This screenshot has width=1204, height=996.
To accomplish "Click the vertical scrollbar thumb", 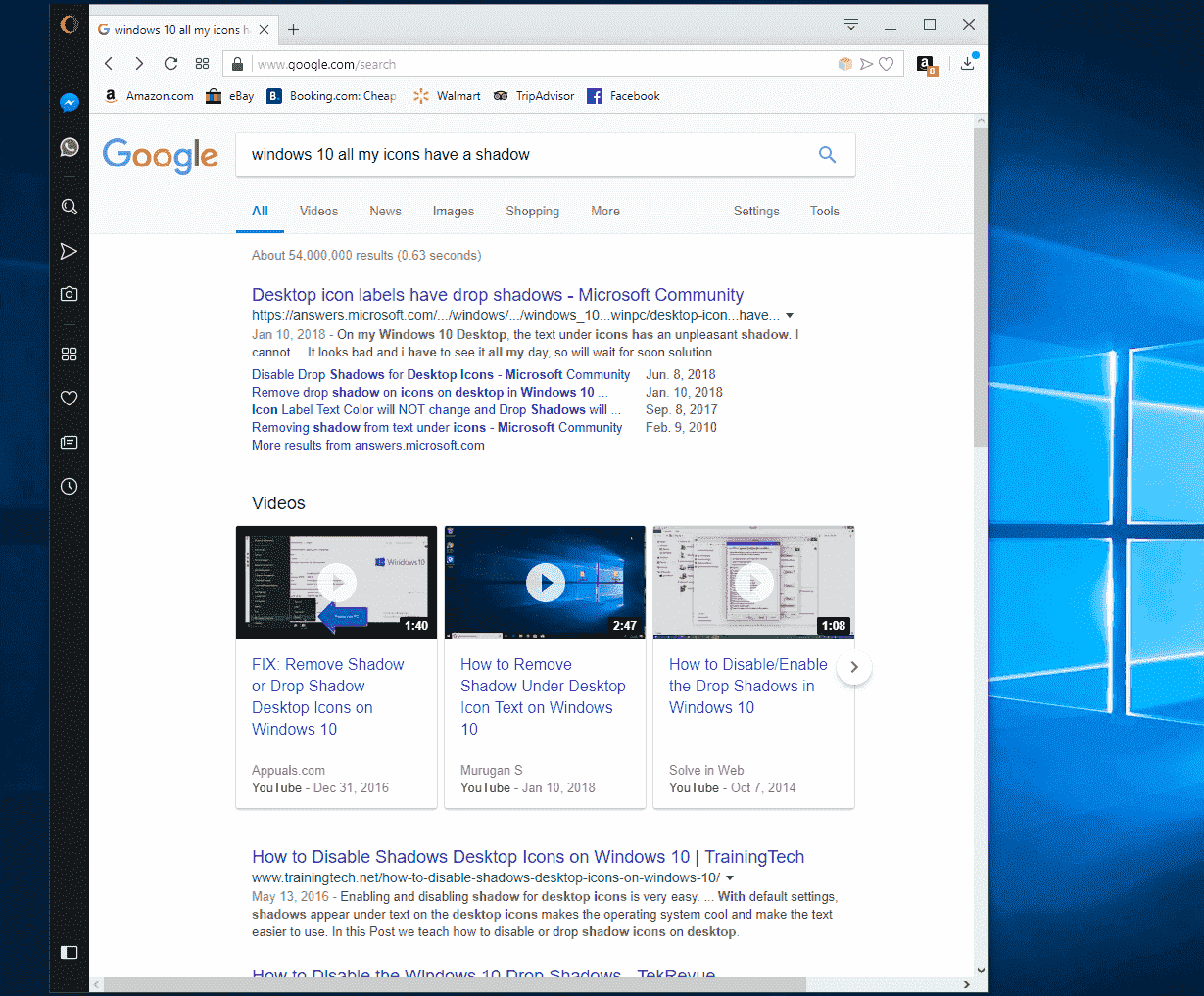I will (x=981, y=286).
